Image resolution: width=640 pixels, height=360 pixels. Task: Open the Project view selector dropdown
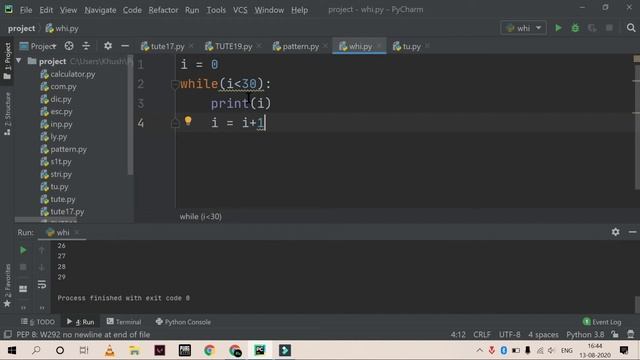click(x=38, y=46)
